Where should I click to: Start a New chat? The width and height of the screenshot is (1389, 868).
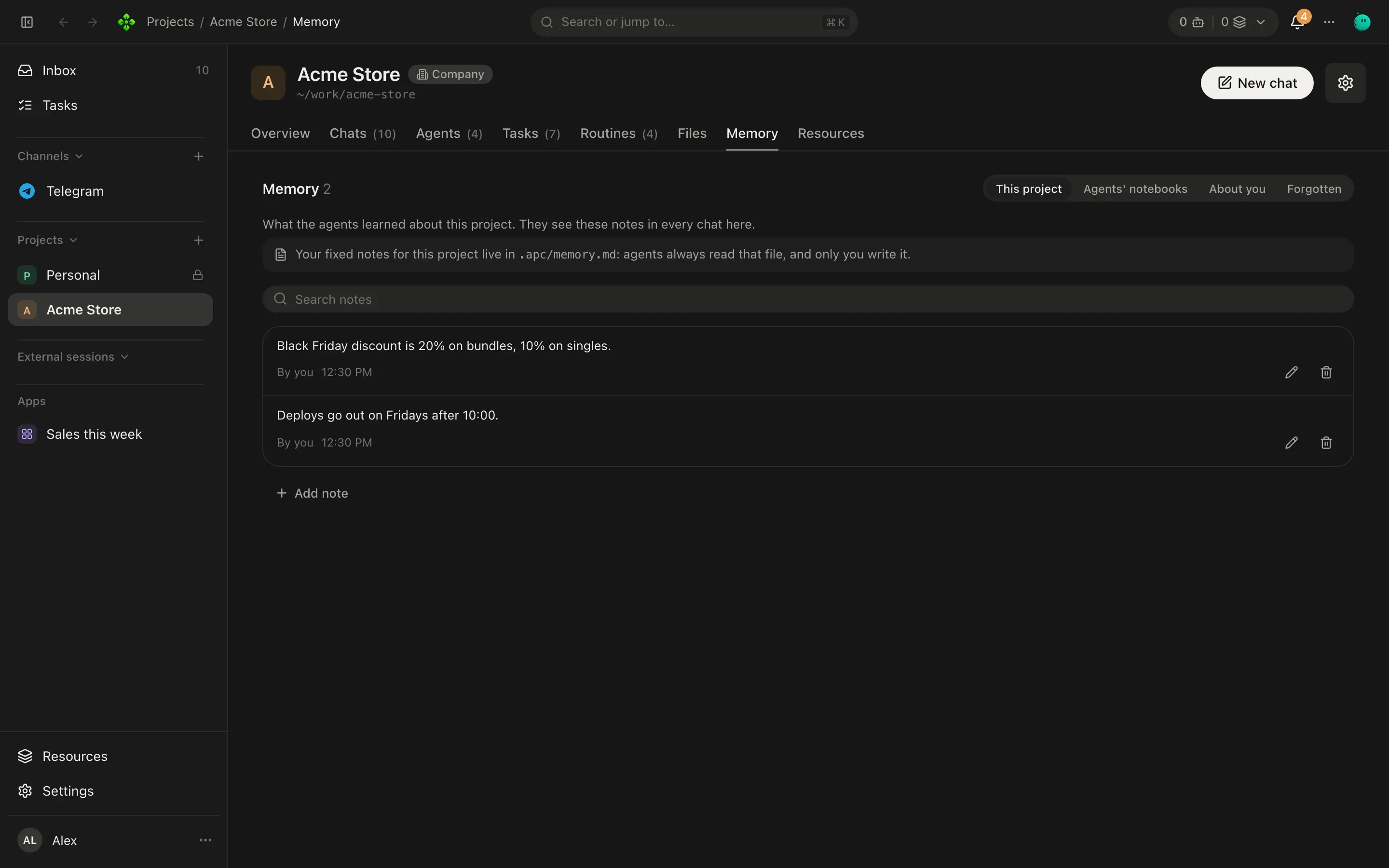click(x=1257, y=82)
